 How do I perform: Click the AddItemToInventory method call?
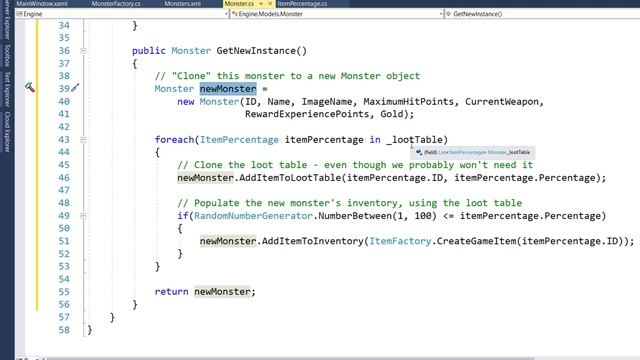click(x=312, y=241)
